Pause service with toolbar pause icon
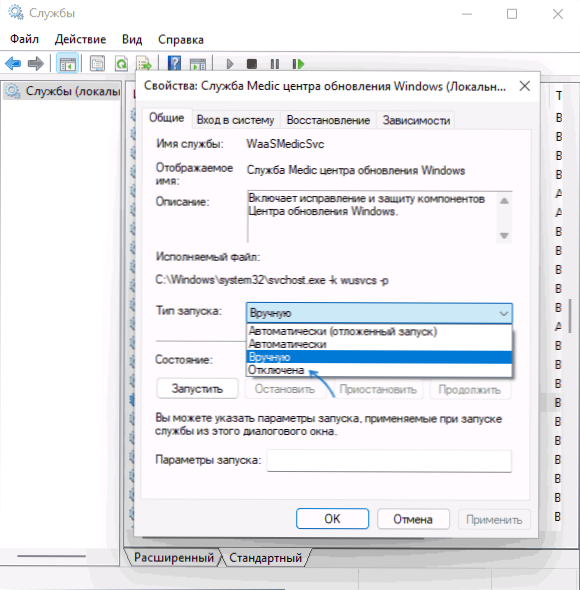Image resolution: width=580 pixels, height=590 pixels. 275,64
